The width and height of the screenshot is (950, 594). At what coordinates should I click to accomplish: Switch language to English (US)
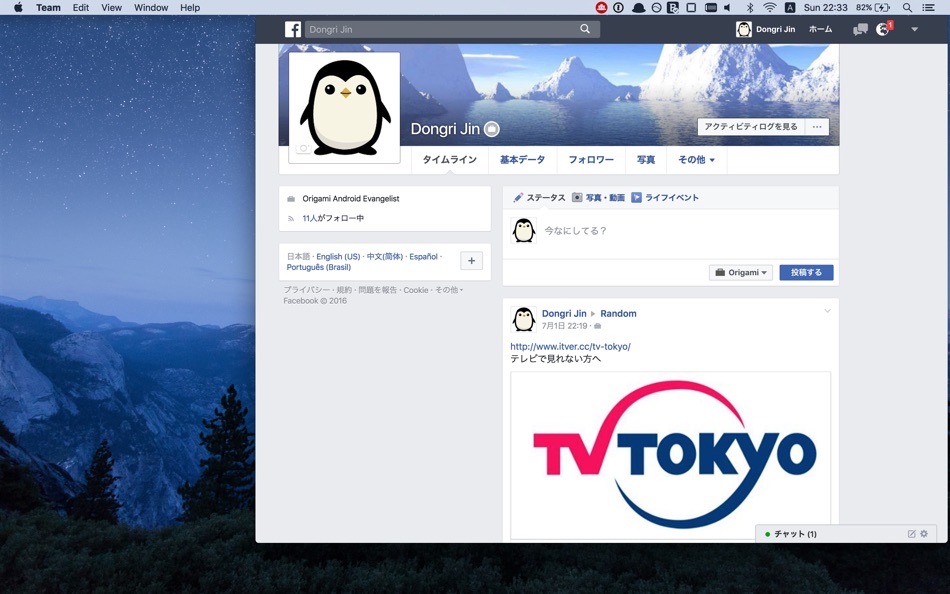[x=338, y=256]
